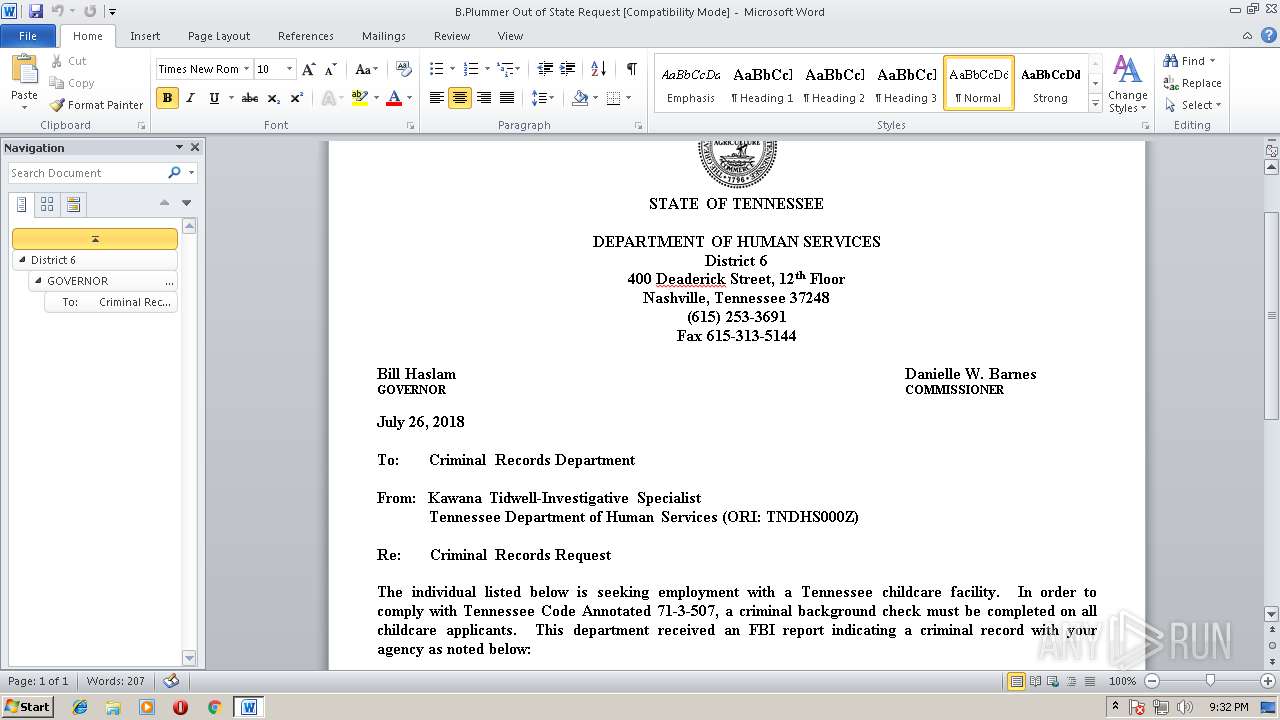
Task: Collapse District 6 heading in Navigation
Action: pos(23,260)
